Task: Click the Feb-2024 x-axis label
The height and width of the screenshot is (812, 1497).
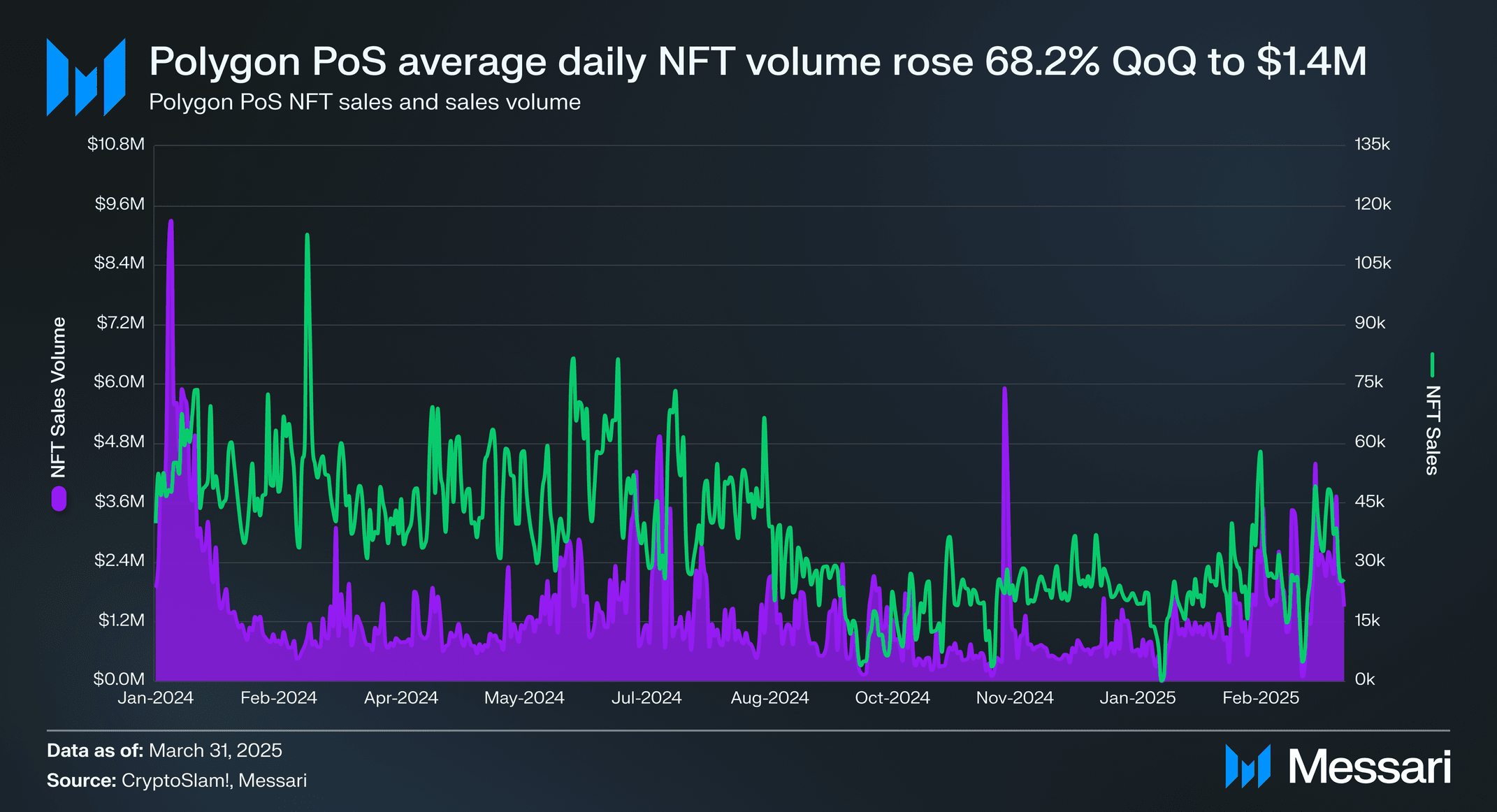Action: click(278, 698)
